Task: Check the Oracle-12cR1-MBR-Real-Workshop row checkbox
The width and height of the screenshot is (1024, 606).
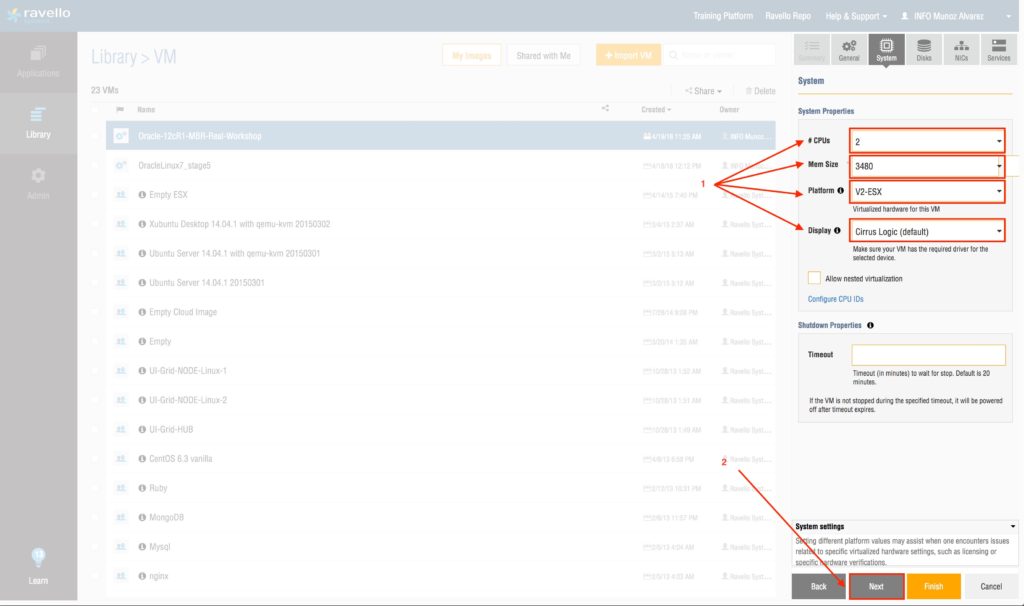Action: click(x=96, y=136)
